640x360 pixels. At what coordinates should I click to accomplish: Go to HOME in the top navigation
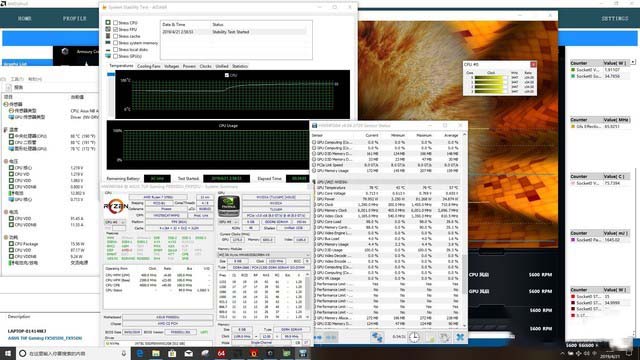point(24,18)
